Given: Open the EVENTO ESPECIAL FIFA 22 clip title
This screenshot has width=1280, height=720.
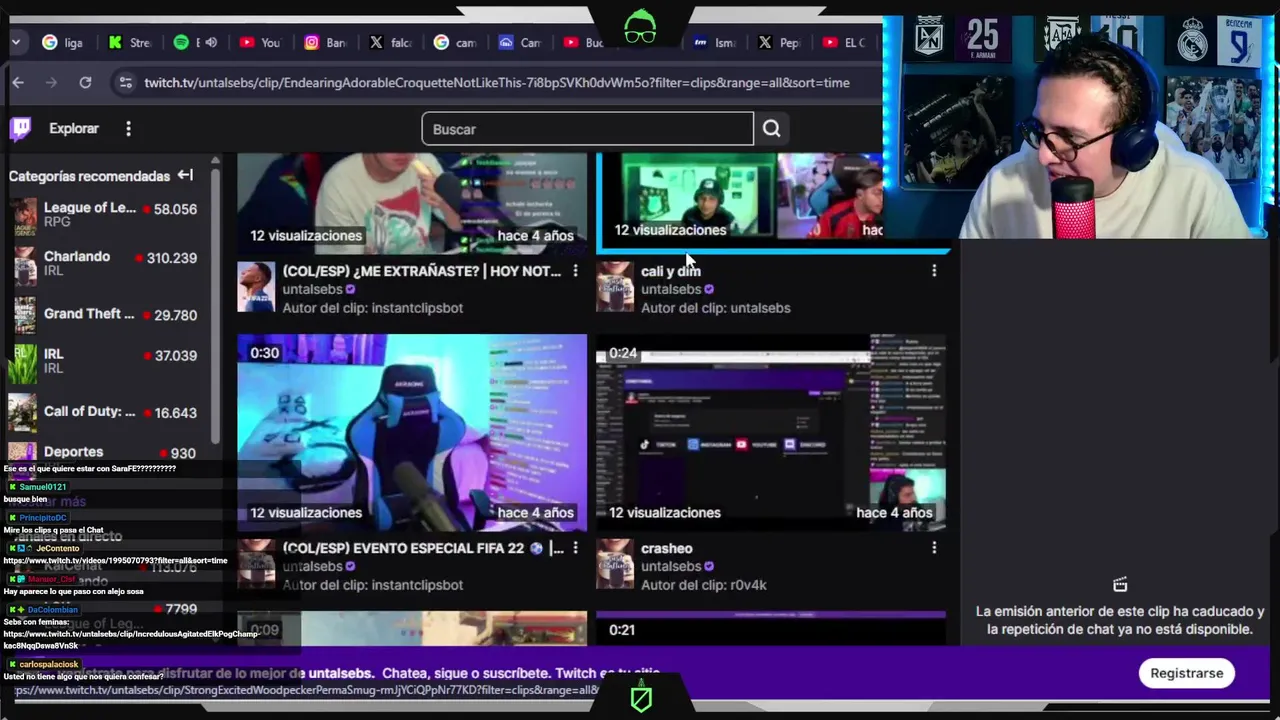Looking at the screenshot, I should pyautogui.click(x=423, y=548).
